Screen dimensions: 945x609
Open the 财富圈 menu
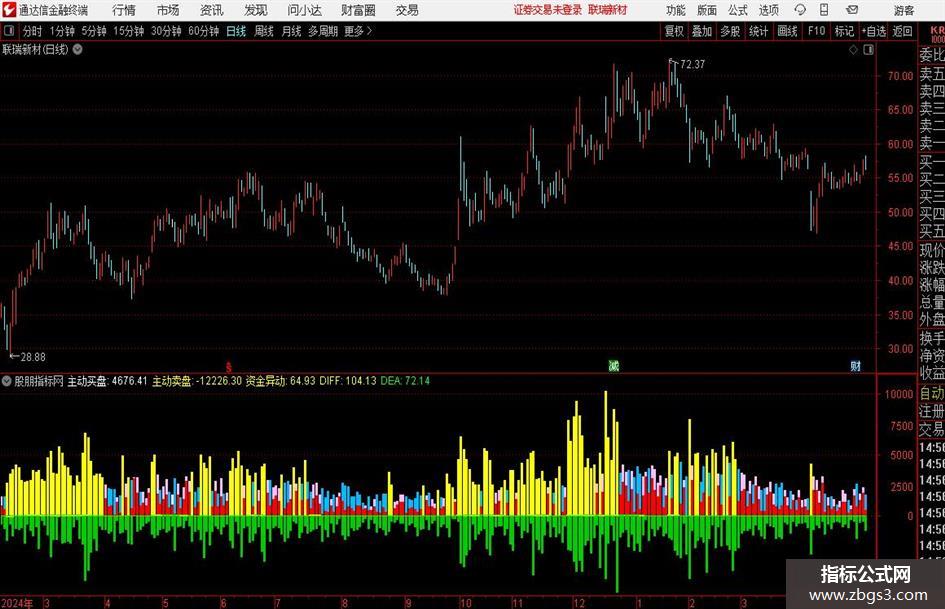click(358, 10)
